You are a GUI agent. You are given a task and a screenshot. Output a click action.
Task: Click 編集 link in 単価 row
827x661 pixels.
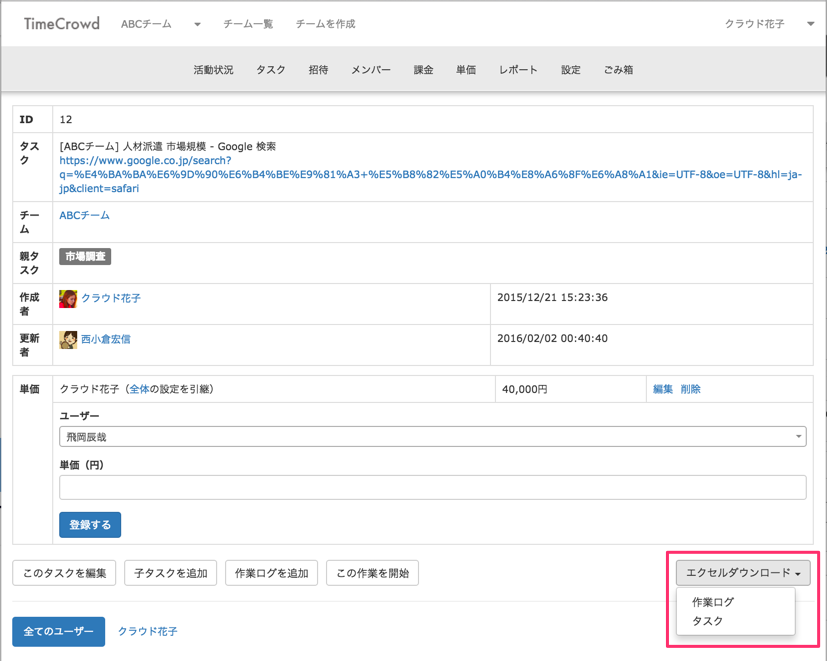663,389
